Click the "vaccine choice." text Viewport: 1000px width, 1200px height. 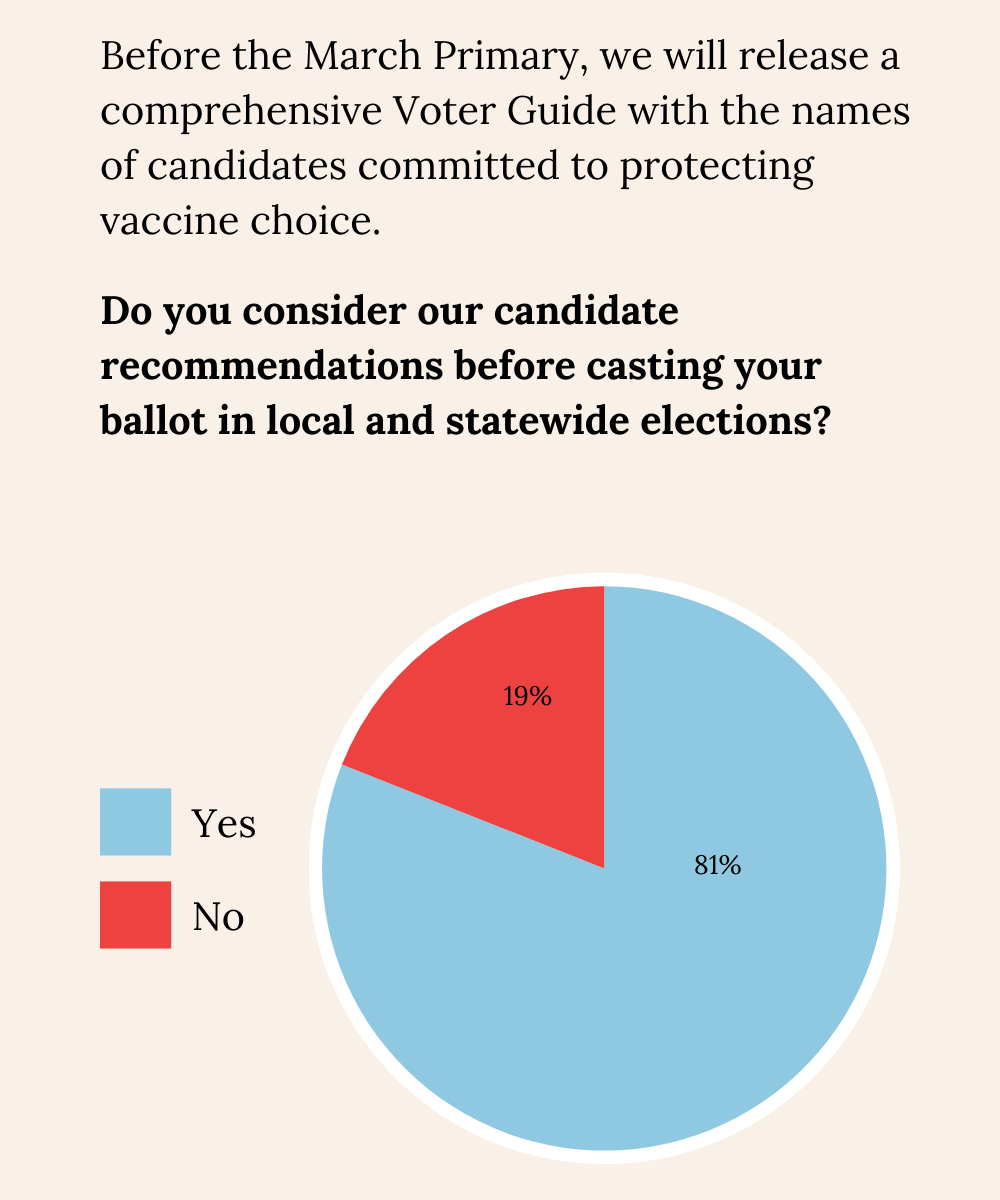click(241, 221)
